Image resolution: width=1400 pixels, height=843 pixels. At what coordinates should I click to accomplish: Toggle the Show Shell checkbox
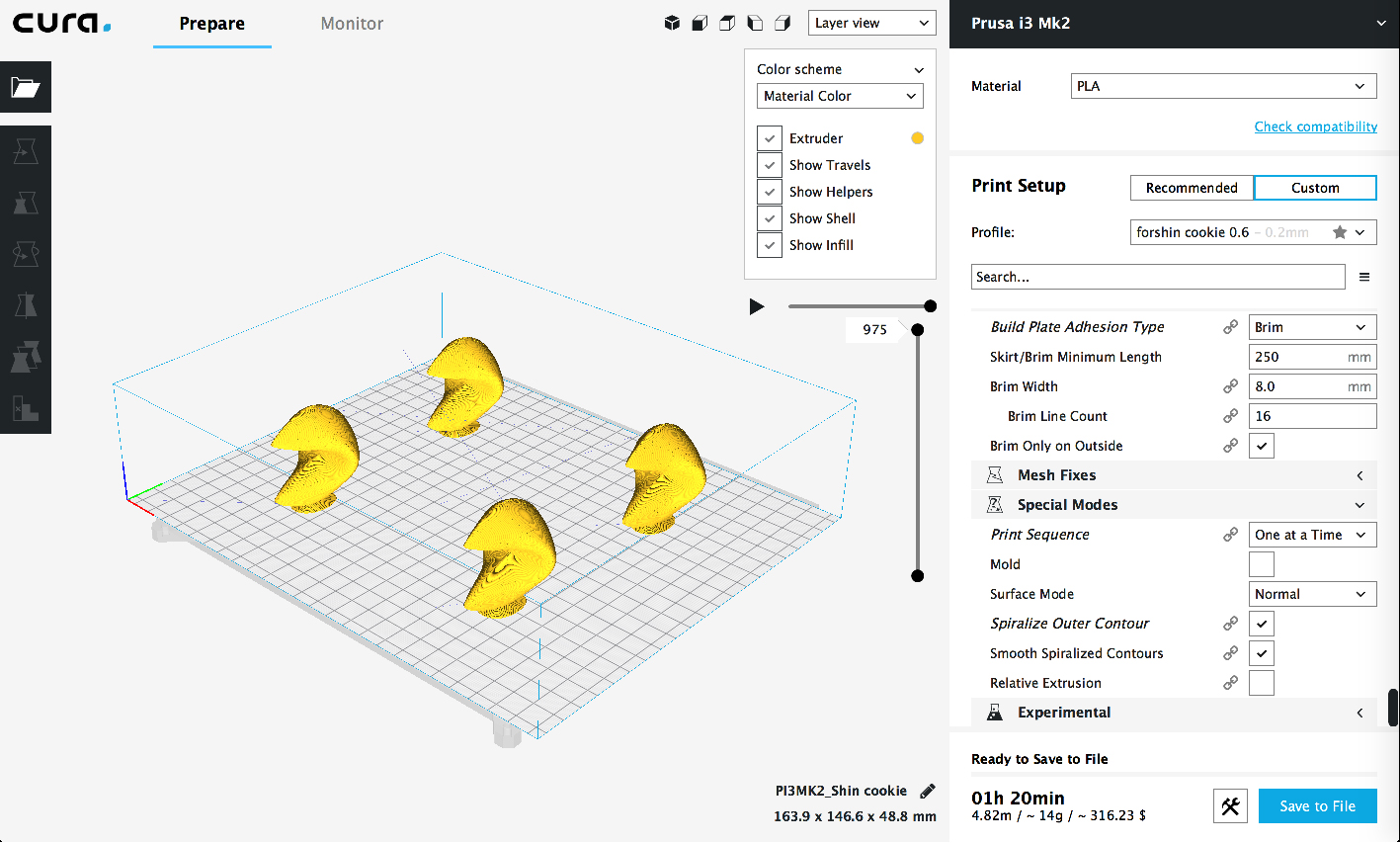[770, 218]
